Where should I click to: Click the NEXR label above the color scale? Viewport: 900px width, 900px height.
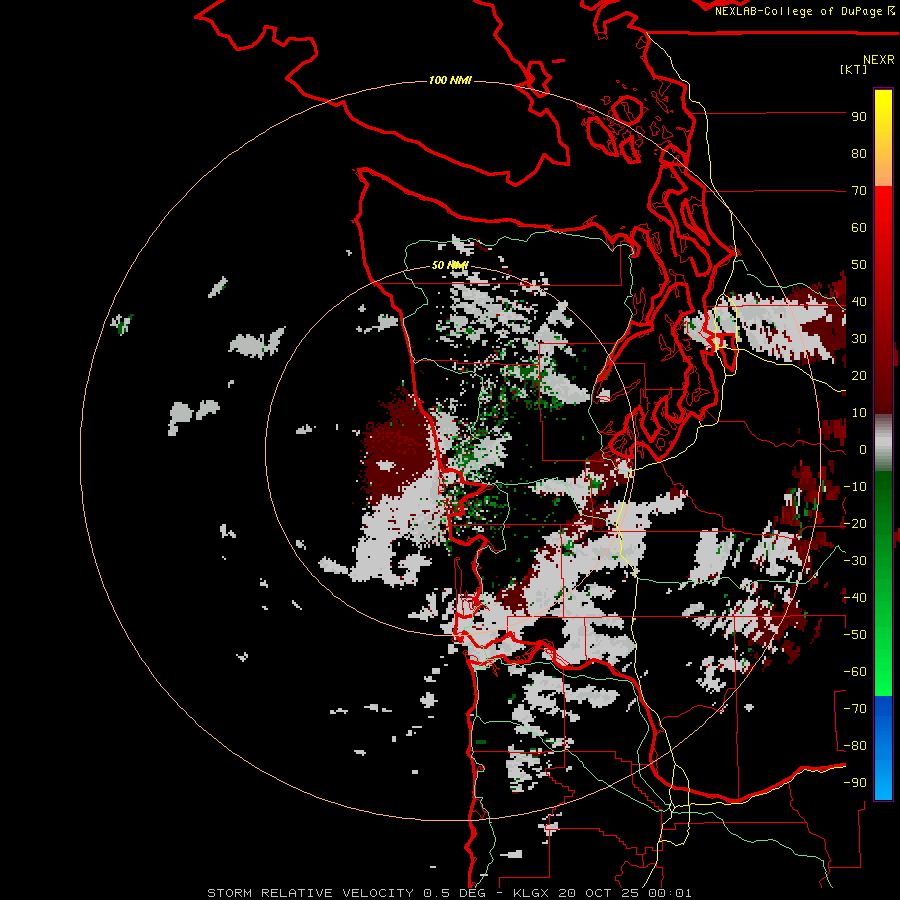pyautogui.click(x=879, y=60)
